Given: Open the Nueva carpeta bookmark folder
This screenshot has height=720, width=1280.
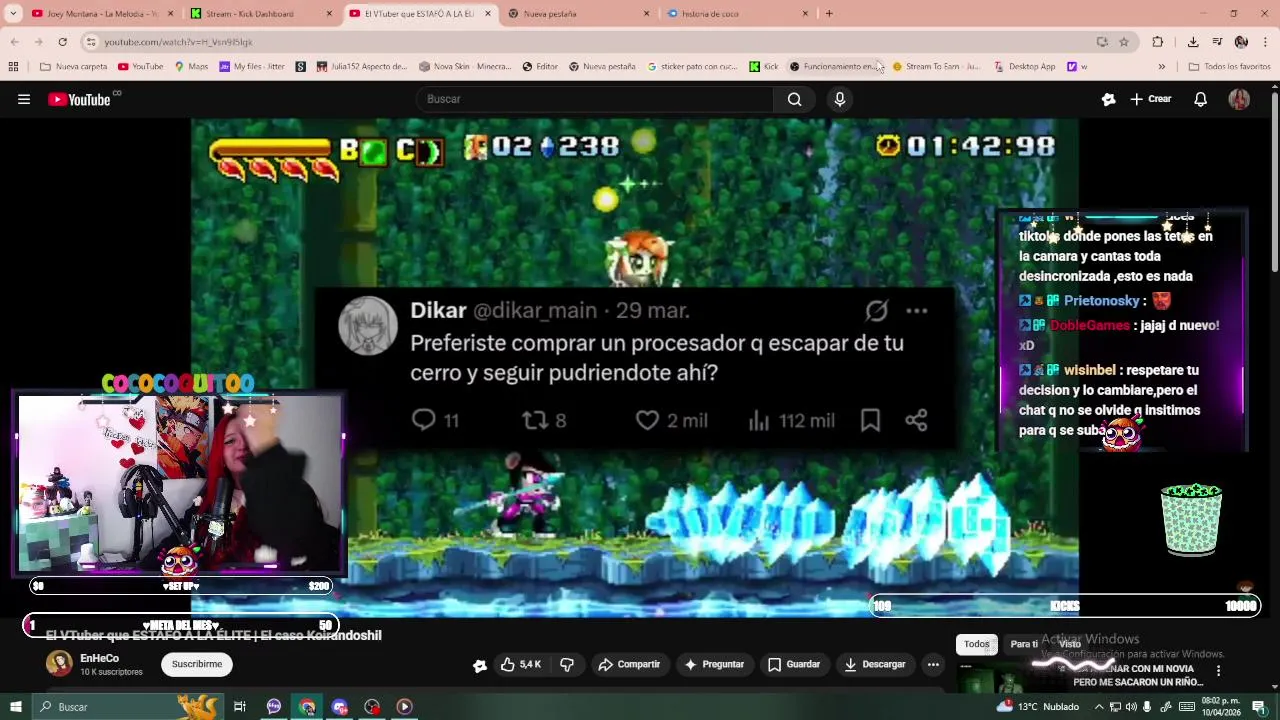Looking at the screenshot, I should (74, 67).
